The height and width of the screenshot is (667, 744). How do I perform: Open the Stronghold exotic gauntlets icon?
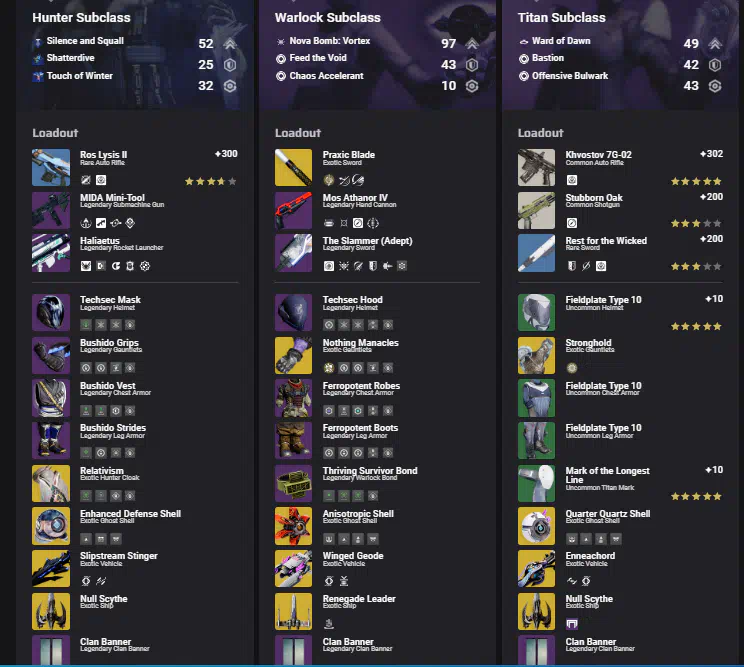point(536,355)
